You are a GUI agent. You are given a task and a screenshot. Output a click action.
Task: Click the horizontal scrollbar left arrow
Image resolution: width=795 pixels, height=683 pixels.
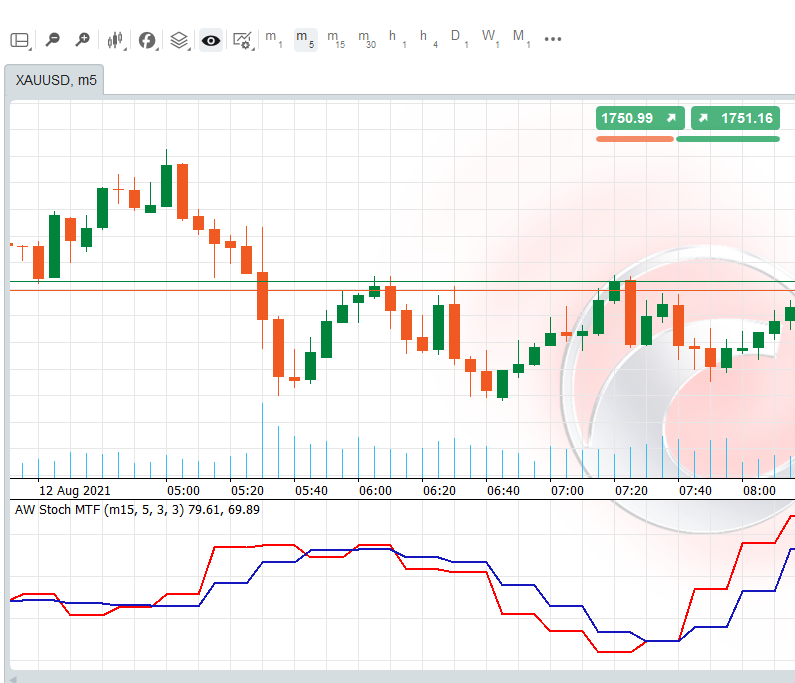coord(13,679)
